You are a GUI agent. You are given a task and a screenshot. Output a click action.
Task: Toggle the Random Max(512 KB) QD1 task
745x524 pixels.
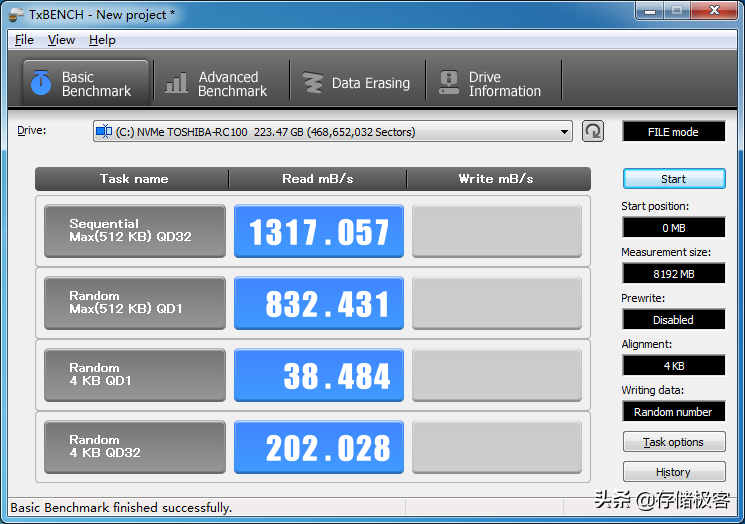[x=135, y=303]
